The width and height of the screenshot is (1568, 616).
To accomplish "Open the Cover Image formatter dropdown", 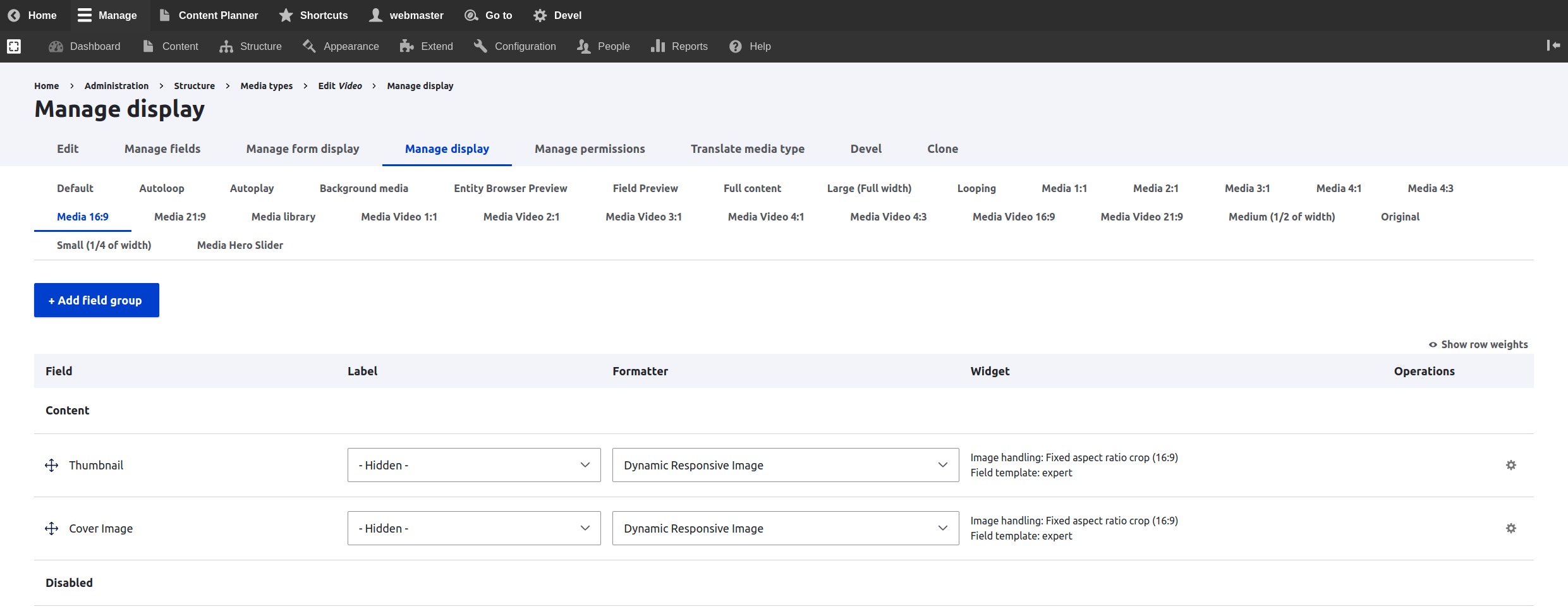I will point(785,528).
